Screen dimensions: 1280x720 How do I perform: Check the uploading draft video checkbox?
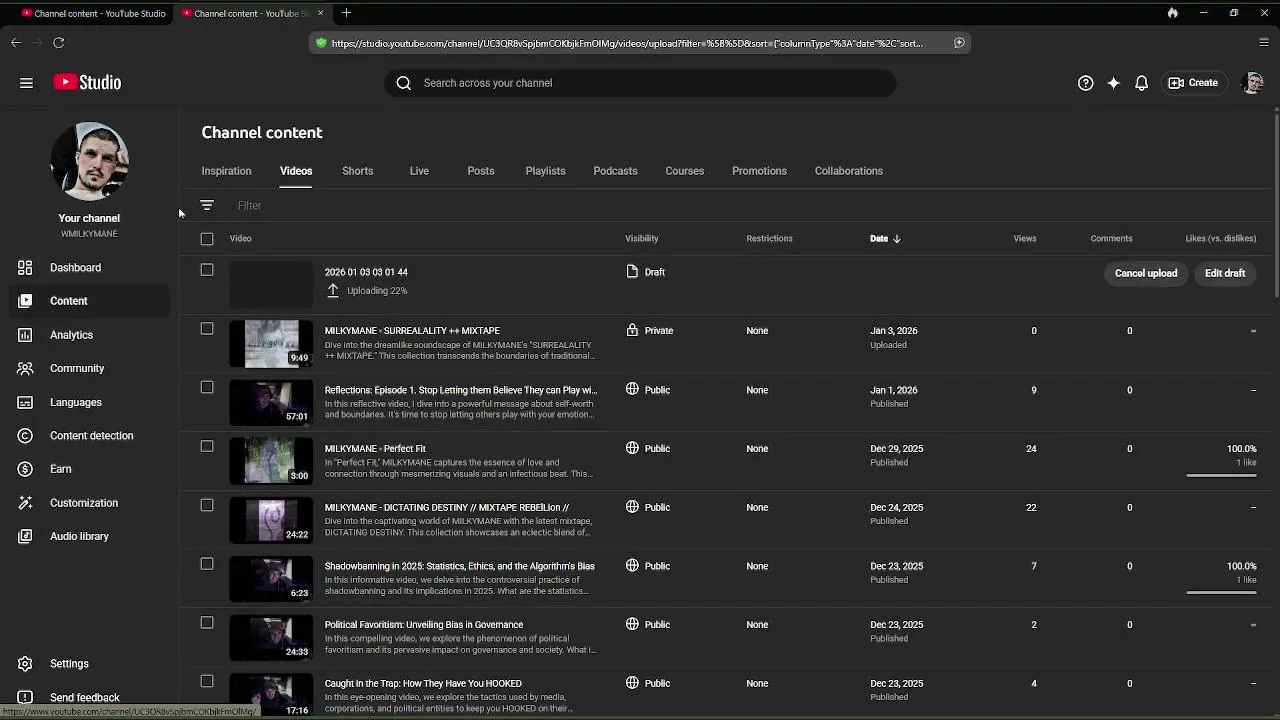click(207, 270)
